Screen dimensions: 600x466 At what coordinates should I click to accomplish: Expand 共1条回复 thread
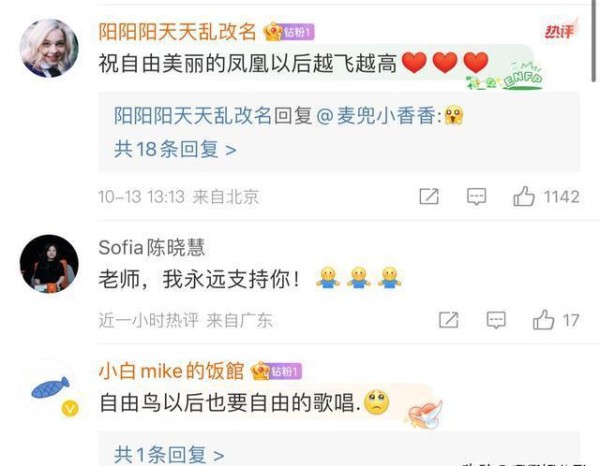coord(169,455)
